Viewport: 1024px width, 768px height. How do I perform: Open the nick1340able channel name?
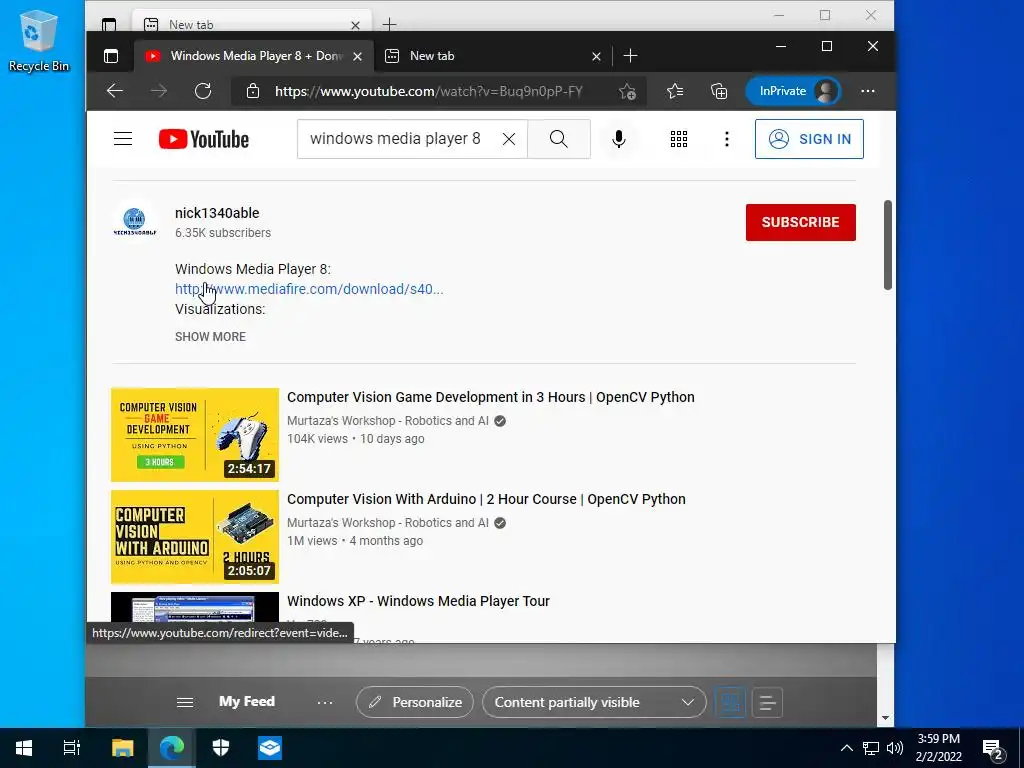(217, 213)
